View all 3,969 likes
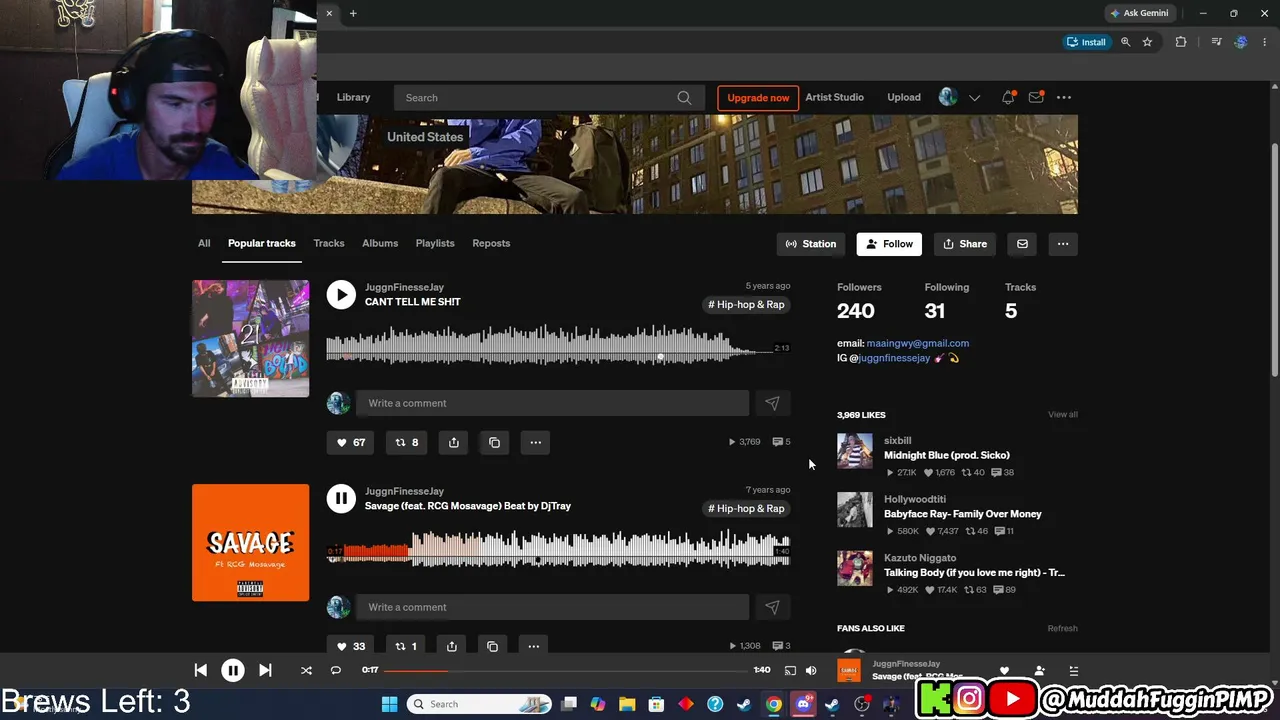 [1063, 414]
